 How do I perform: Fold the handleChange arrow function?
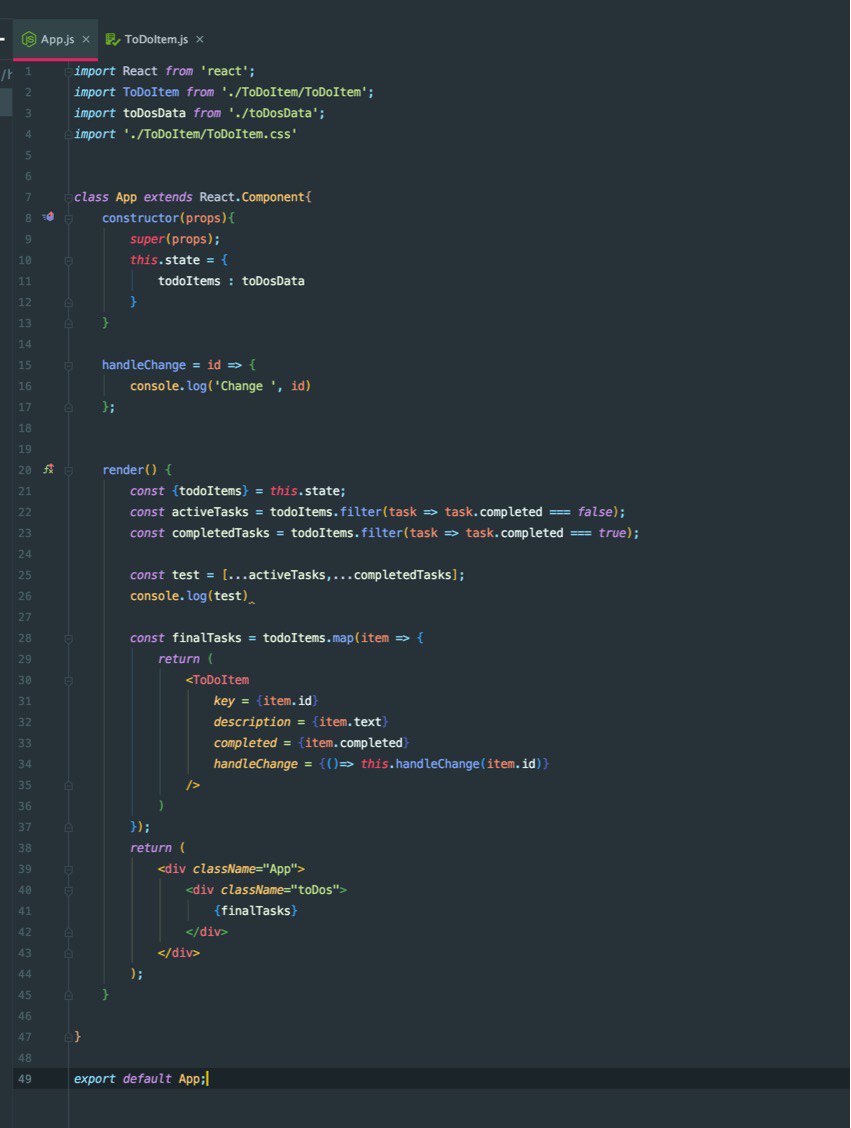coord(68,365)
